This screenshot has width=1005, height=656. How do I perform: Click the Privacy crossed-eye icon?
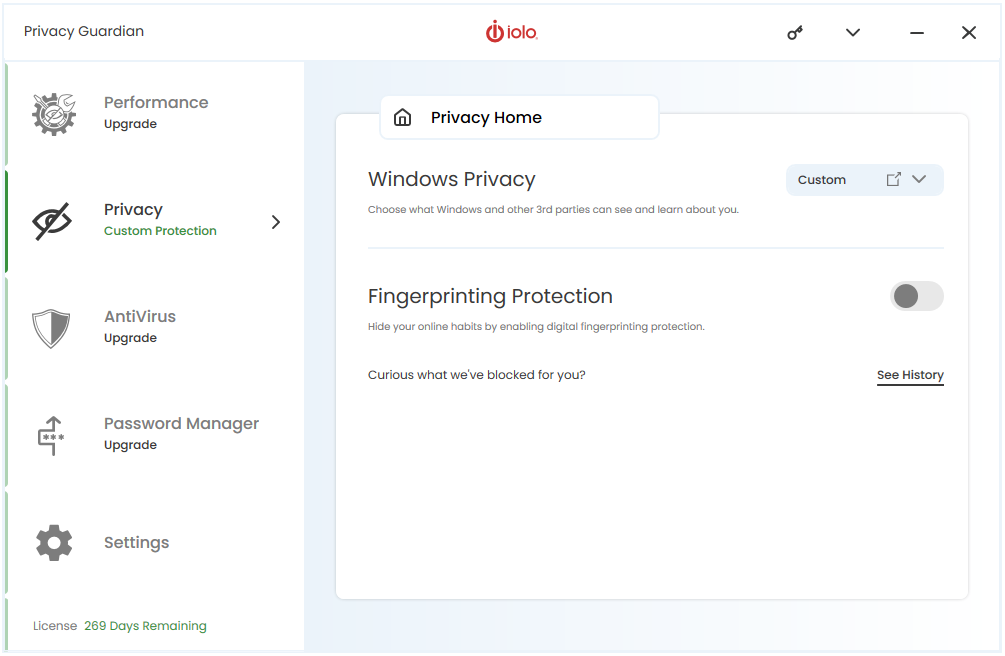pyautogui.click(x=52, y=221)
